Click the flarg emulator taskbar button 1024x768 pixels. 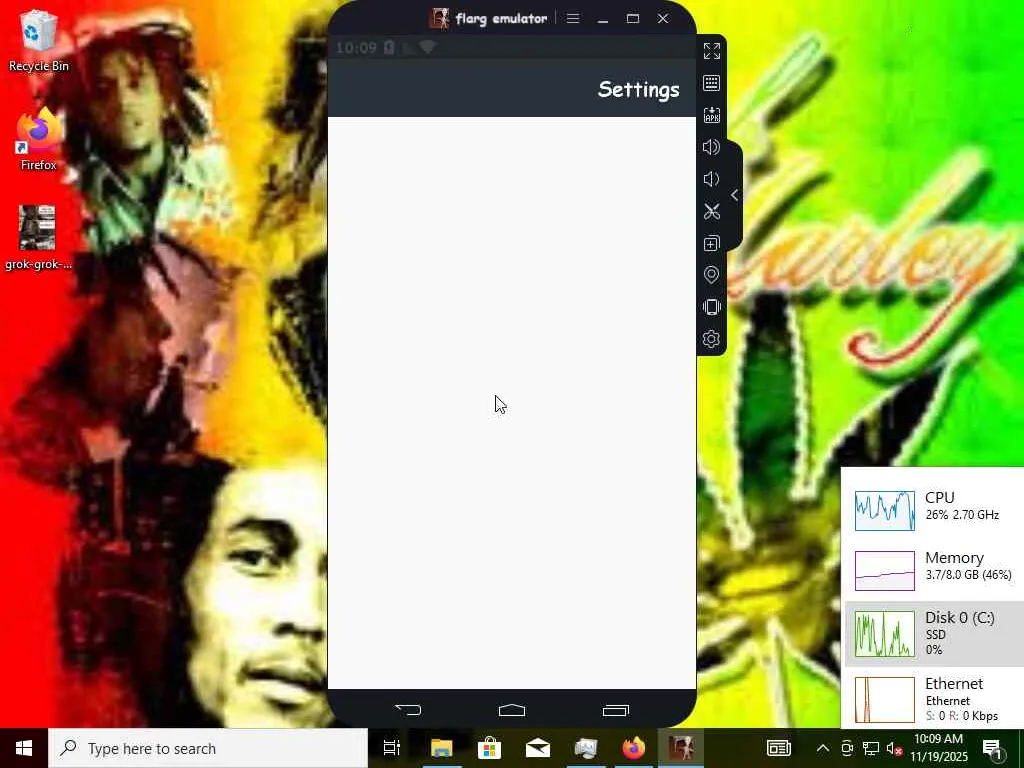pyautogui.click(x=682, y=748)
